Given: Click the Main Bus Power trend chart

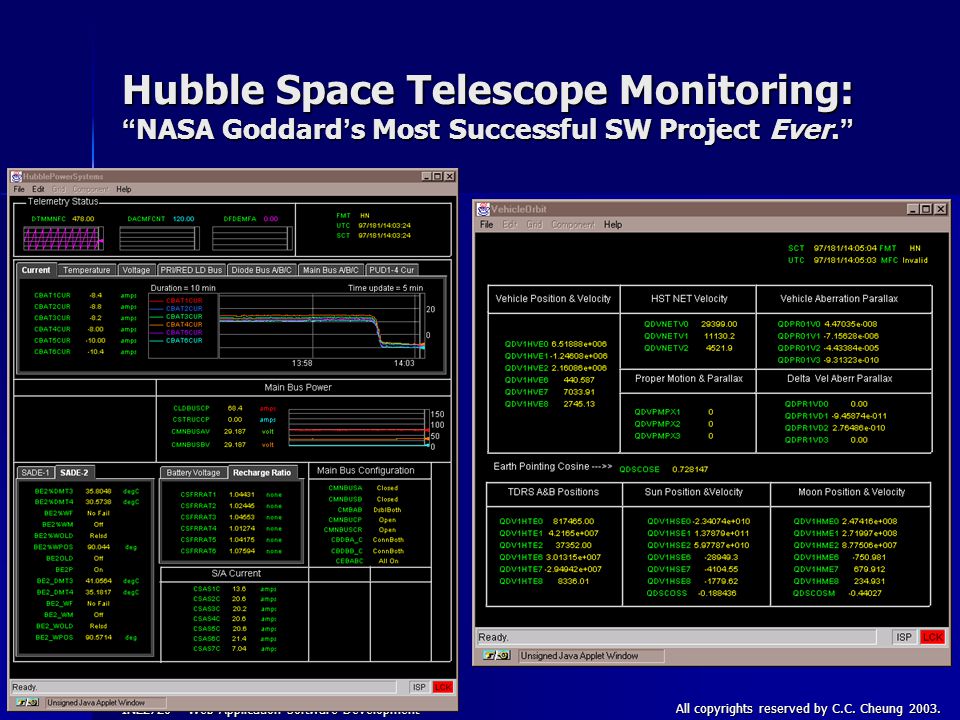Looking at the screenshot, I should tap(359, 429).
